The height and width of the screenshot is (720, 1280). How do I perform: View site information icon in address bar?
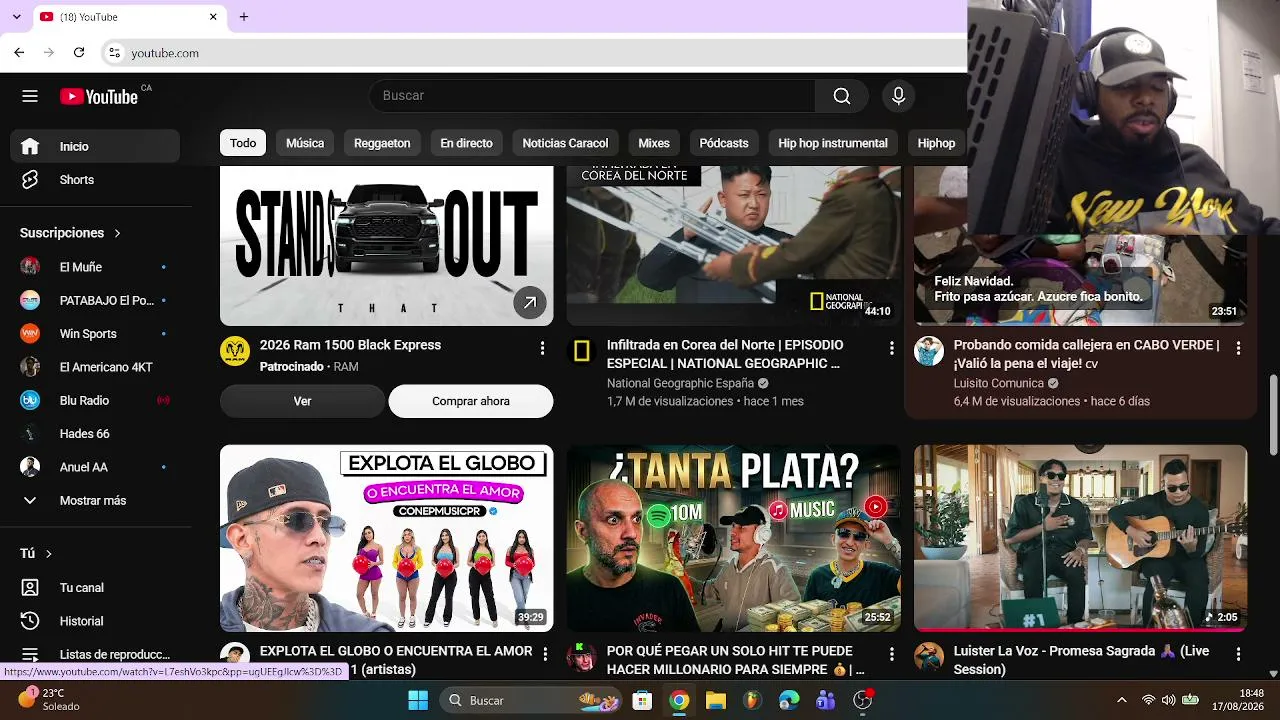(x=114, y=52)
